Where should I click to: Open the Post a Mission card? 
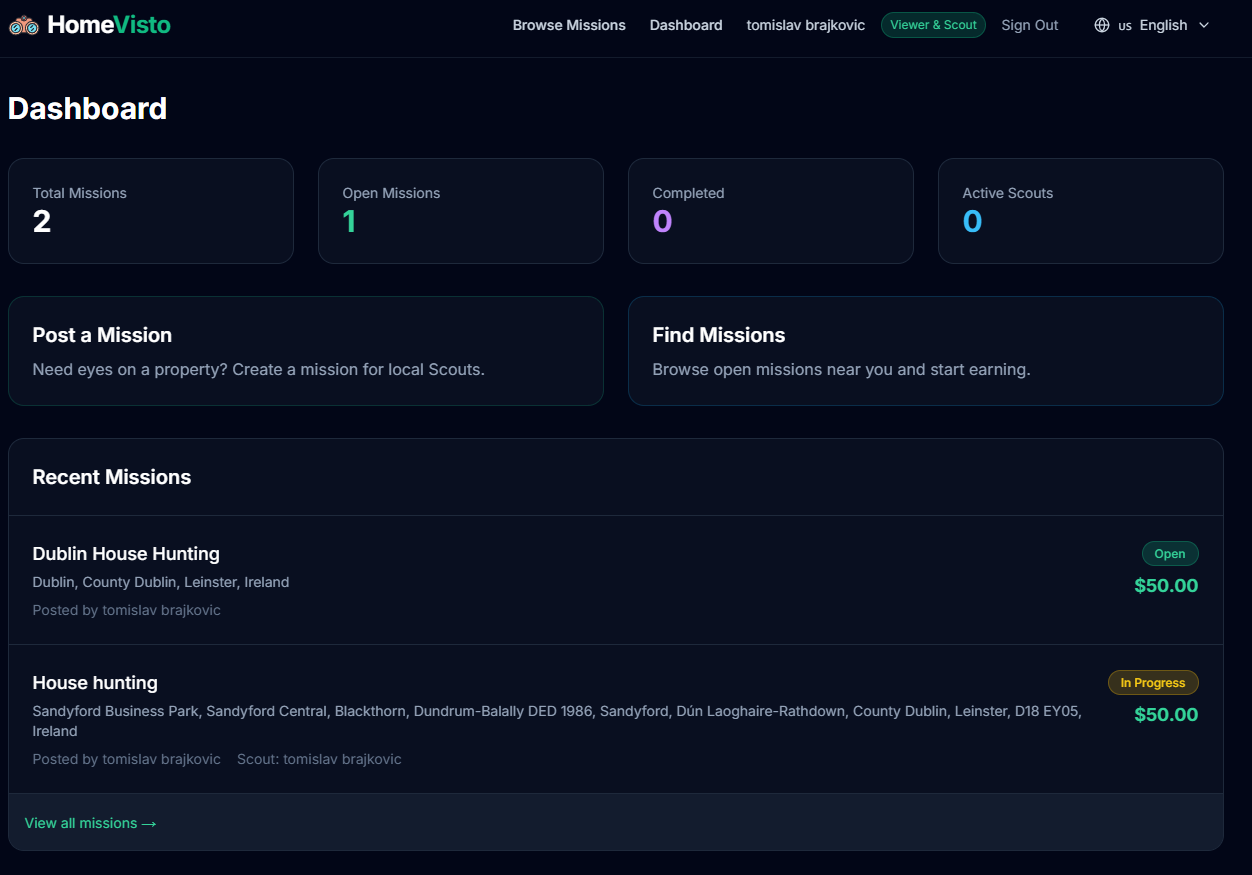point(305,350)
